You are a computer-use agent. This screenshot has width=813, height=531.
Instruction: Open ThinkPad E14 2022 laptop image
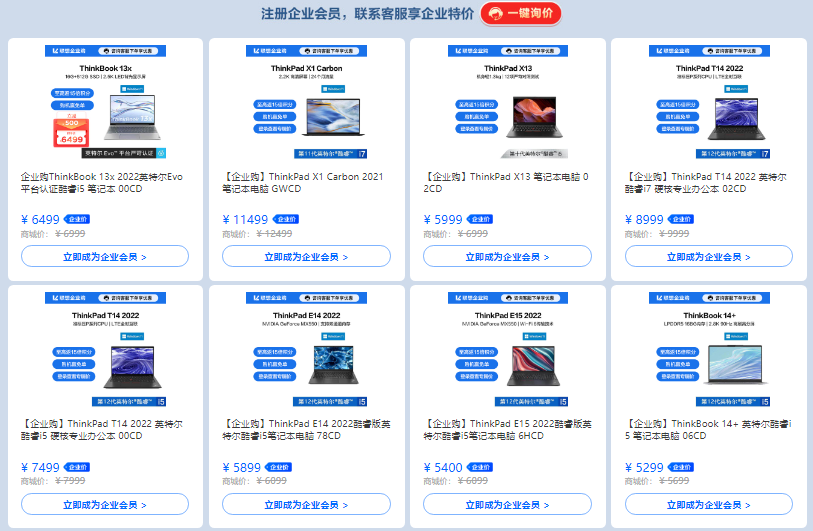[x=333, y=365]
